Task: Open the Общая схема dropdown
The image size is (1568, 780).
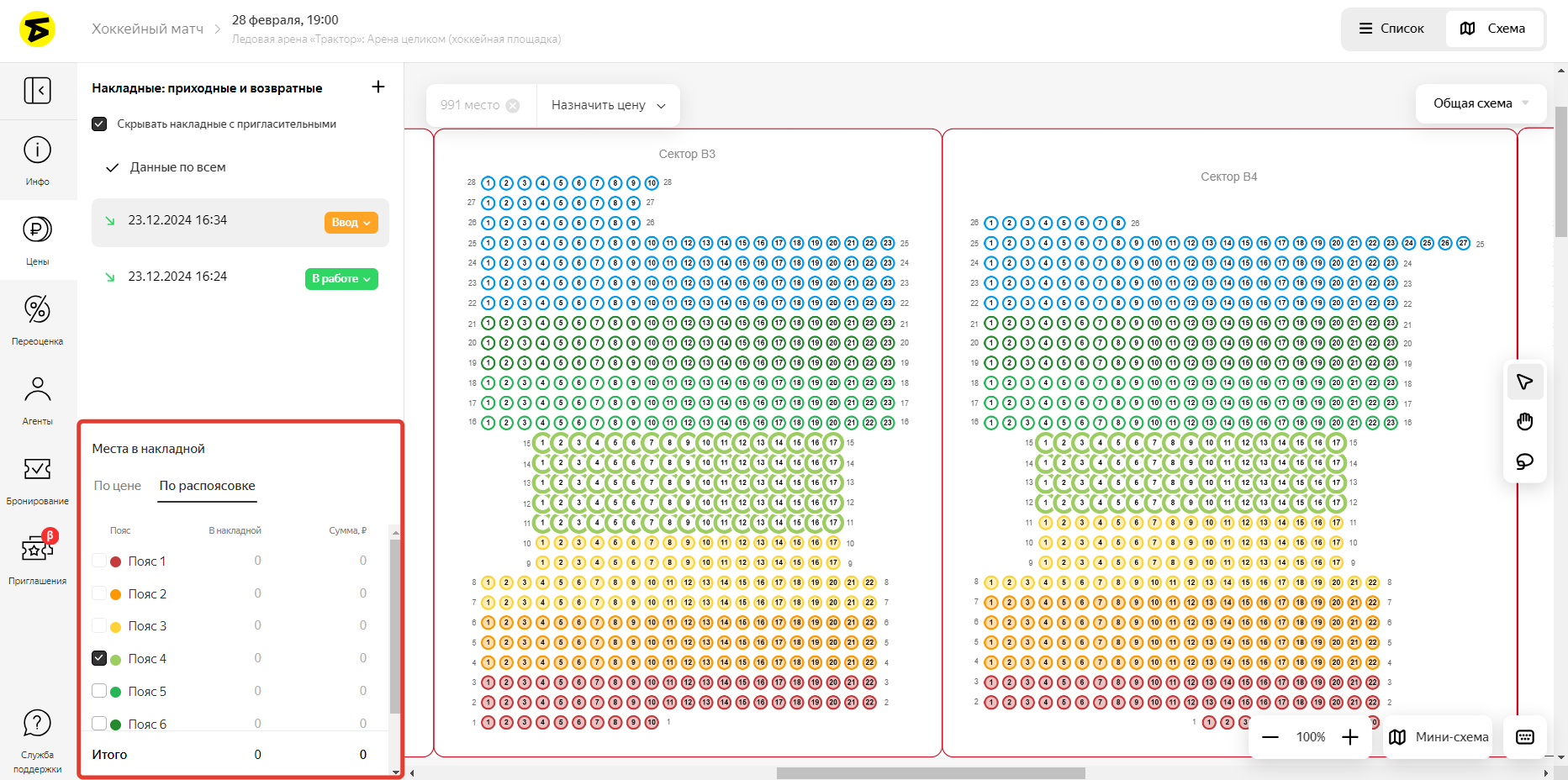Action: (x=1481, y=103)
